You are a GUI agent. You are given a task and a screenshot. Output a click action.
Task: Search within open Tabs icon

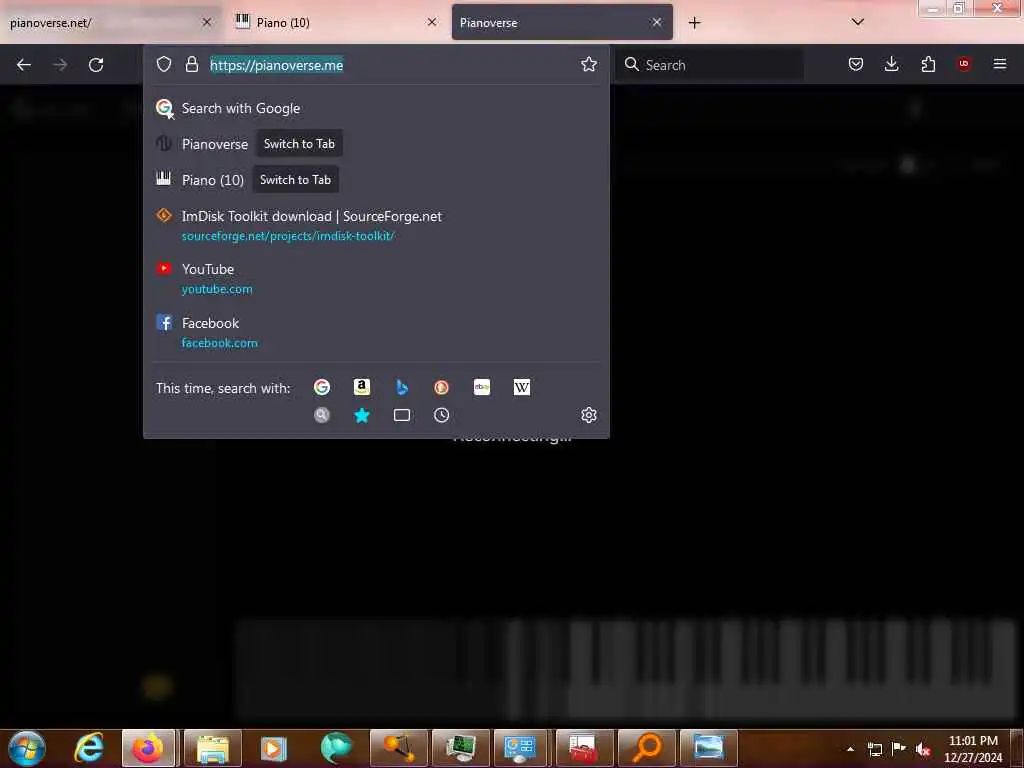click(402, 415)
